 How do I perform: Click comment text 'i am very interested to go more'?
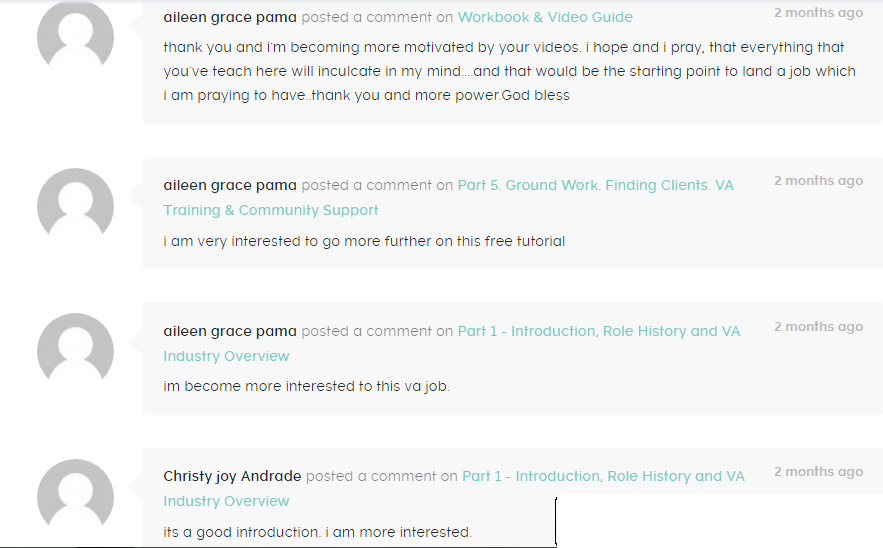point(364,241)
